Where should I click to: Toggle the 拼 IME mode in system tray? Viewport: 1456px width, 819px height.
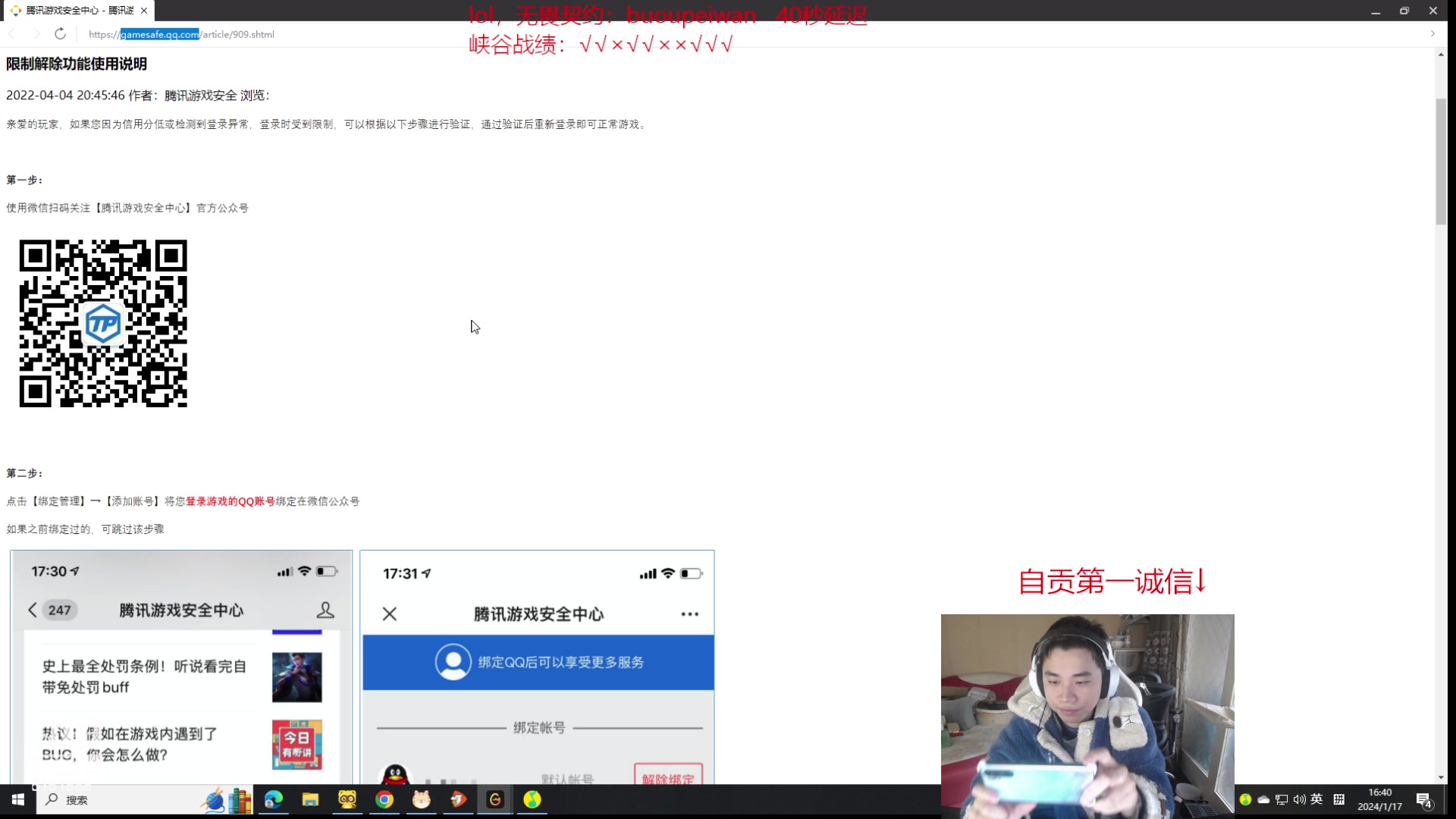coord(1338,800)
